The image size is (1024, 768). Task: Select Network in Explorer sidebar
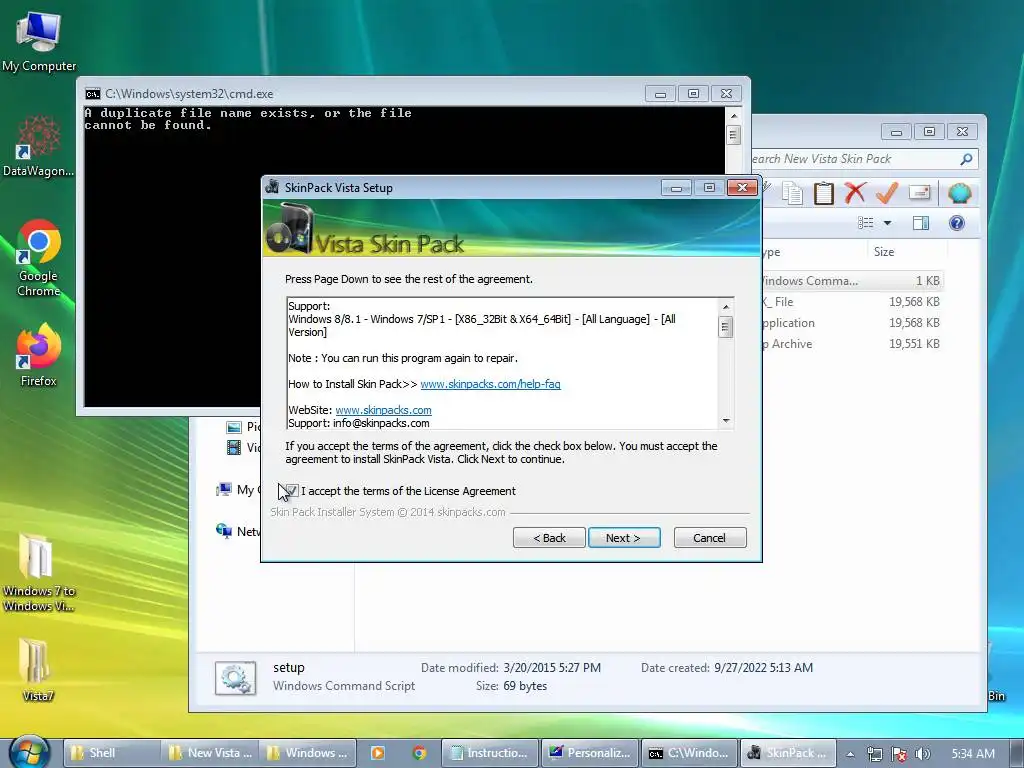(x=238, y=531)
